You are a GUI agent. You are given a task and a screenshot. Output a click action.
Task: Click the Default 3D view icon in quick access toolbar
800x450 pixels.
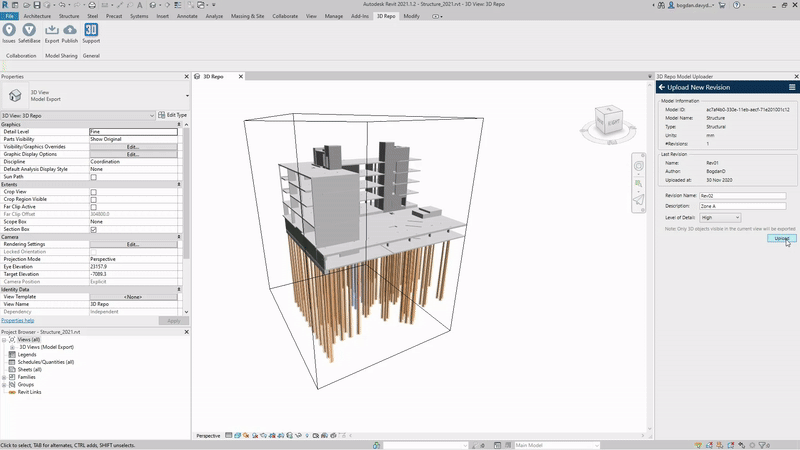tap(153, 5)
